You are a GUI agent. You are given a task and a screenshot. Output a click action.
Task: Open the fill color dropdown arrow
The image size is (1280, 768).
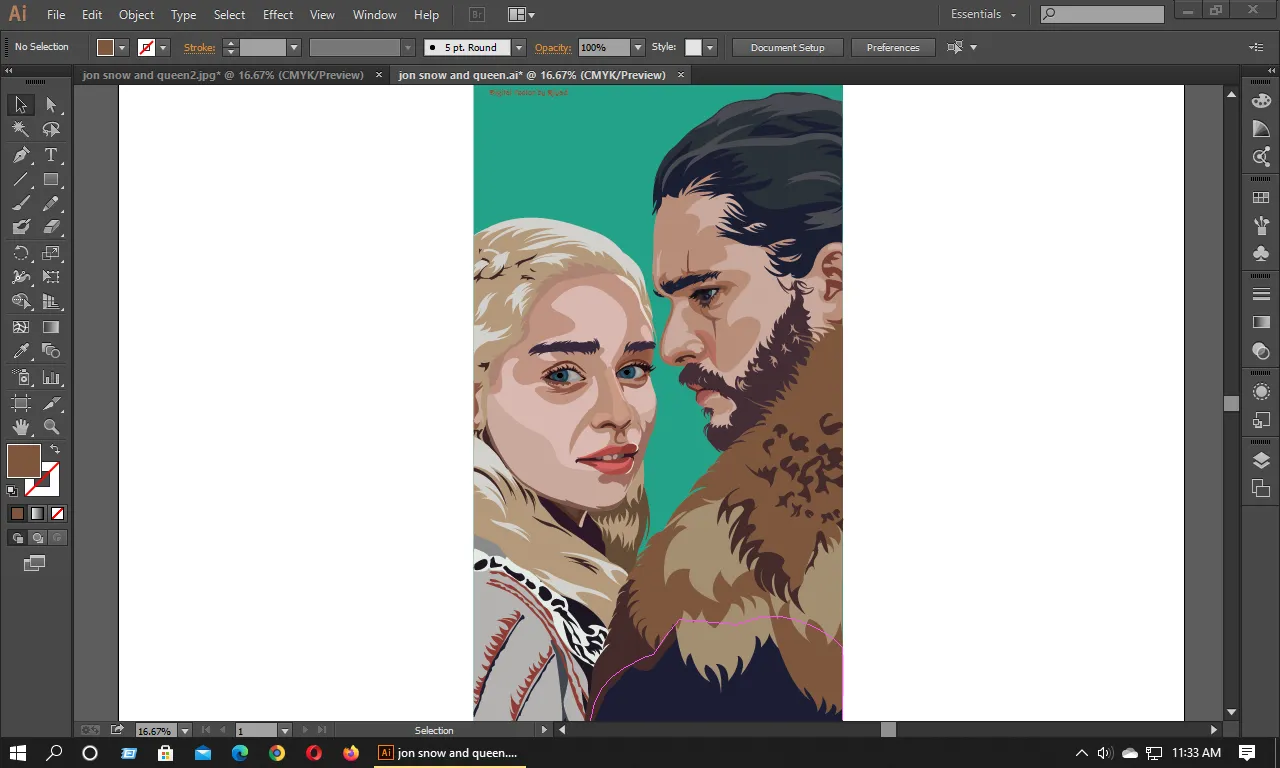122,47
